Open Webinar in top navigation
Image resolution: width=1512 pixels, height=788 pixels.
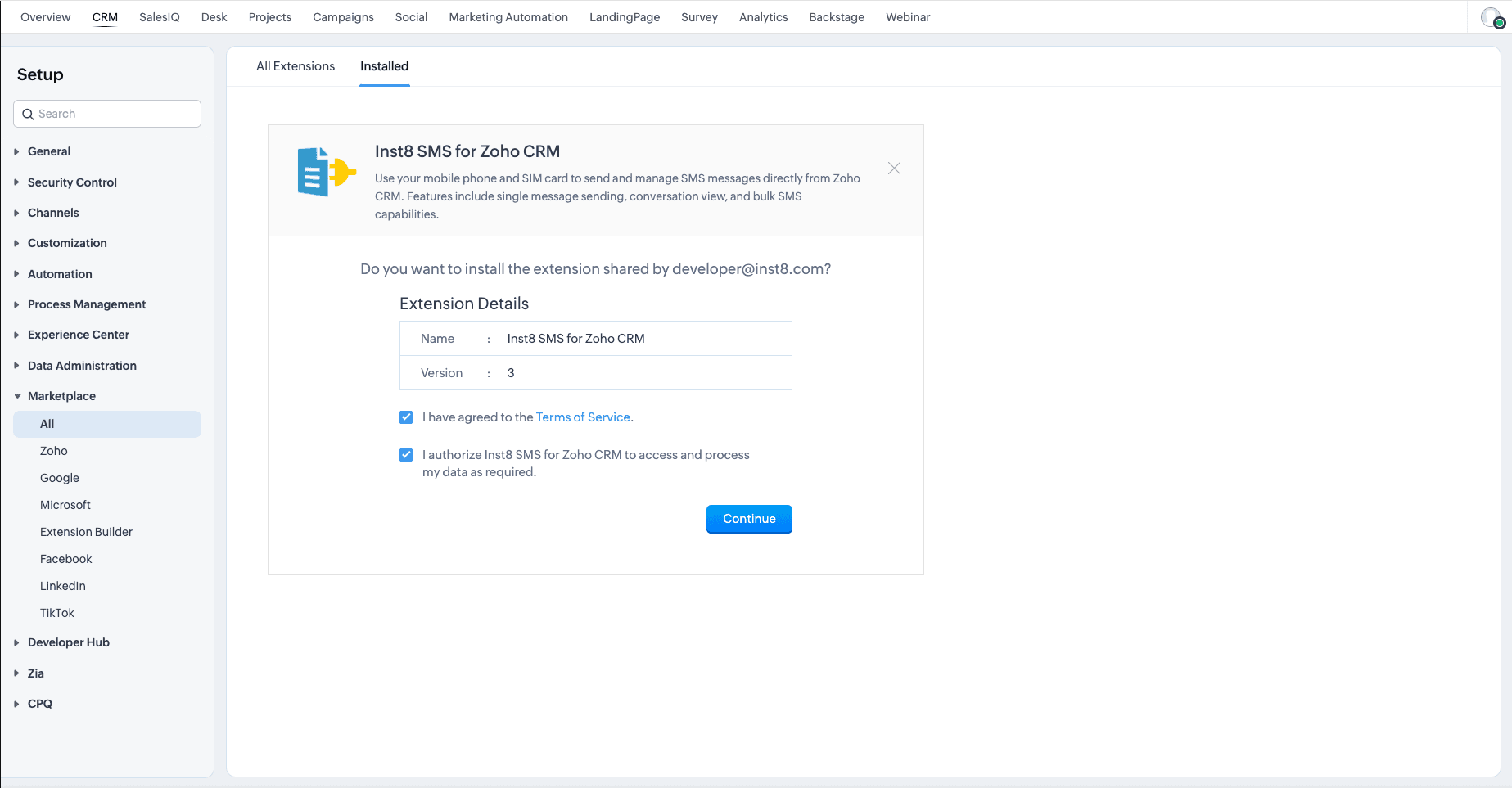[908, 17]
